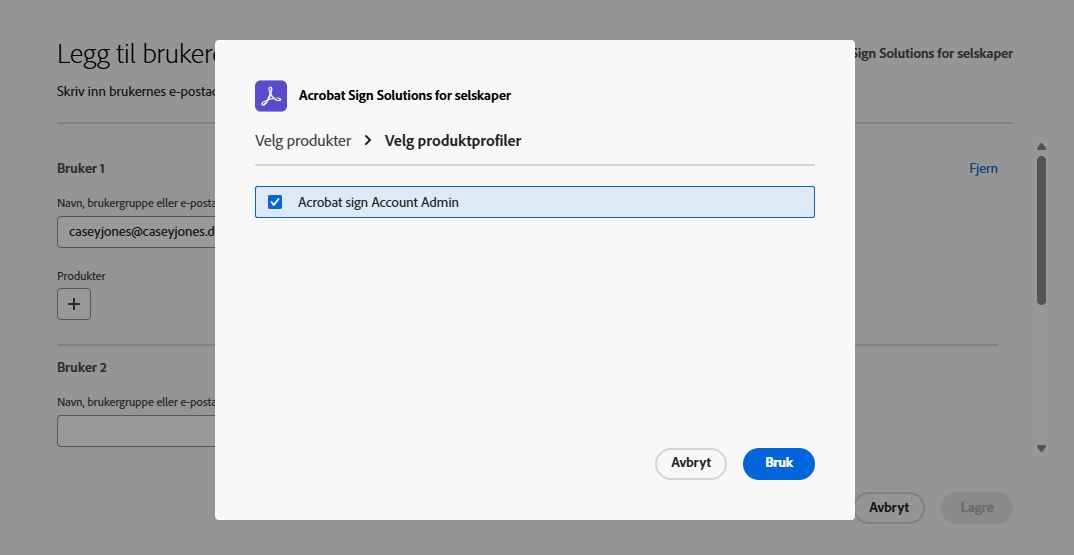Click the Legg til brukere heading
The height and width of the screenshot is (555, 1074).
[x=136, y=54]
